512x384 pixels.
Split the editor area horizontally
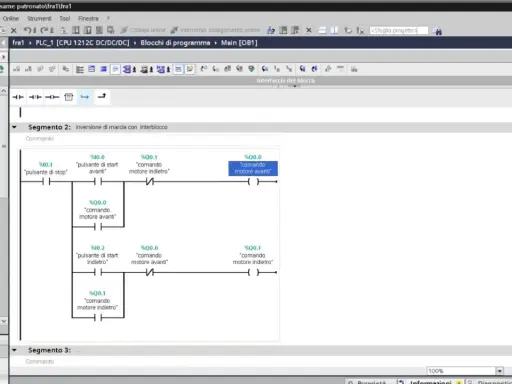click(x=322, y=30)
